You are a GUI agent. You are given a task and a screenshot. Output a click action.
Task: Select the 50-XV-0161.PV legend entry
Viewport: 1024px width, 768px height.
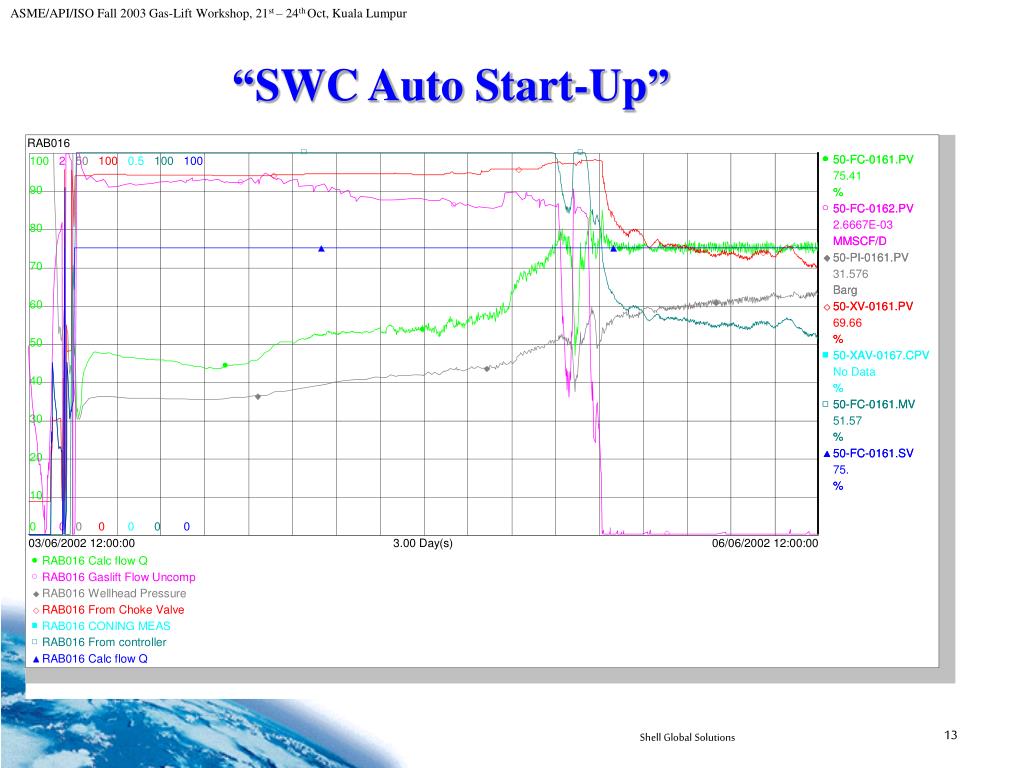868,306
